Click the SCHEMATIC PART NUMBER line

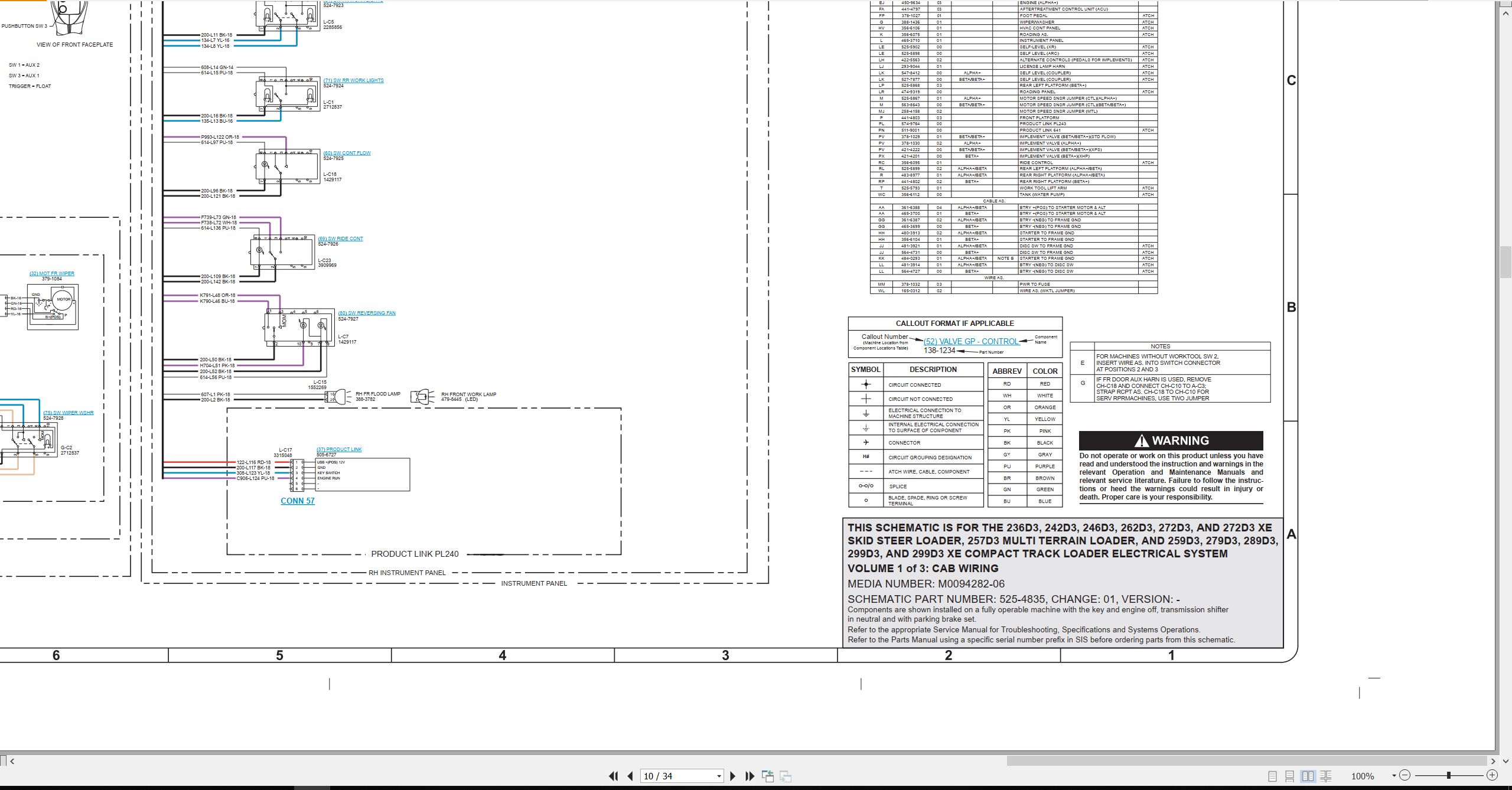[1014, 599]
